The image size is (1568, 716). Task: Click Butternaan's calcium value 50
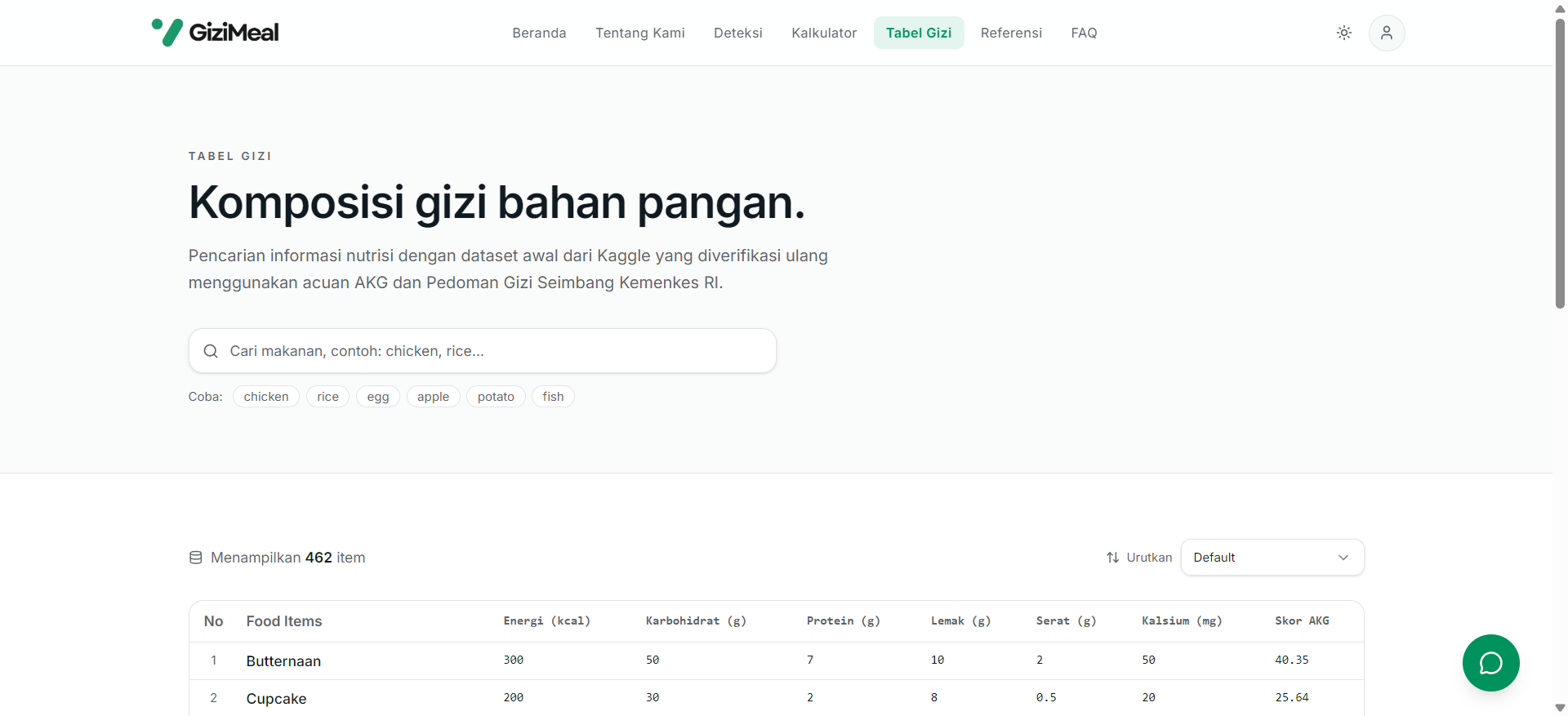pyautogui.click(x=1148, y=660)
